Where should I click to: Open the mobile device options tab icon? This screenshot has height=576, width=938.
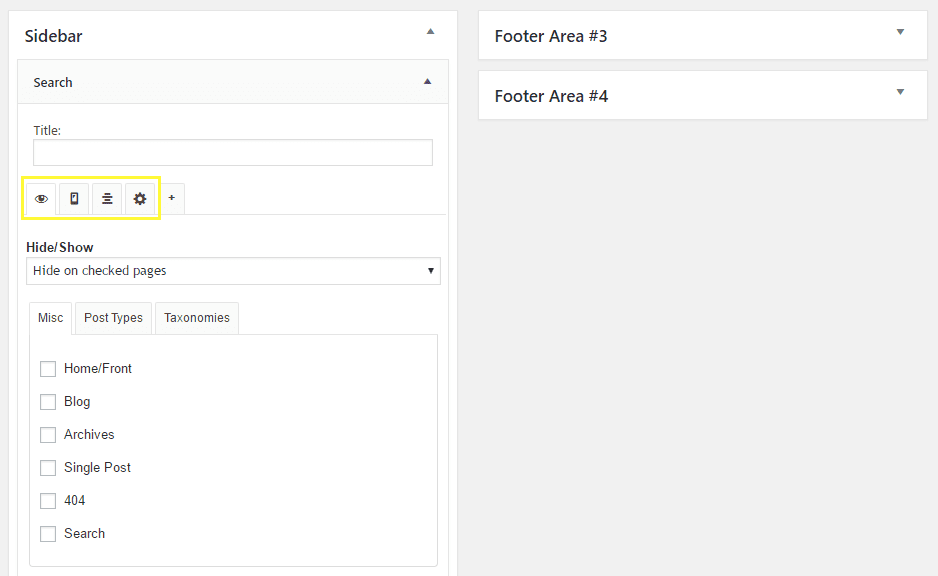(73, 198)
